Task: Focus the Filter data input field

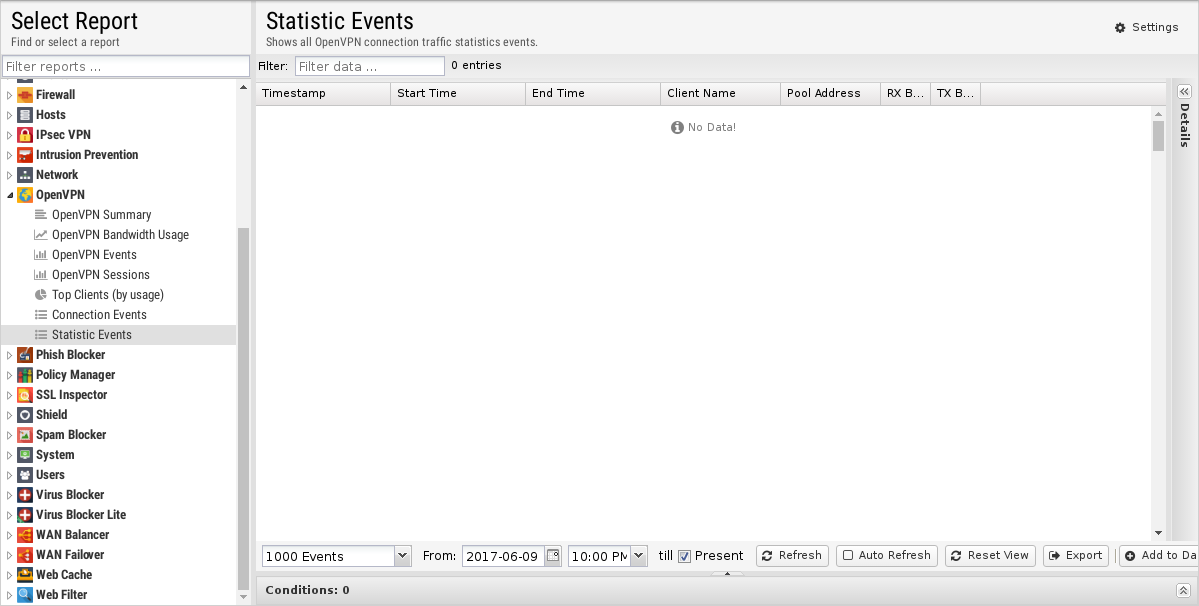Action: [x=369, y=66]
